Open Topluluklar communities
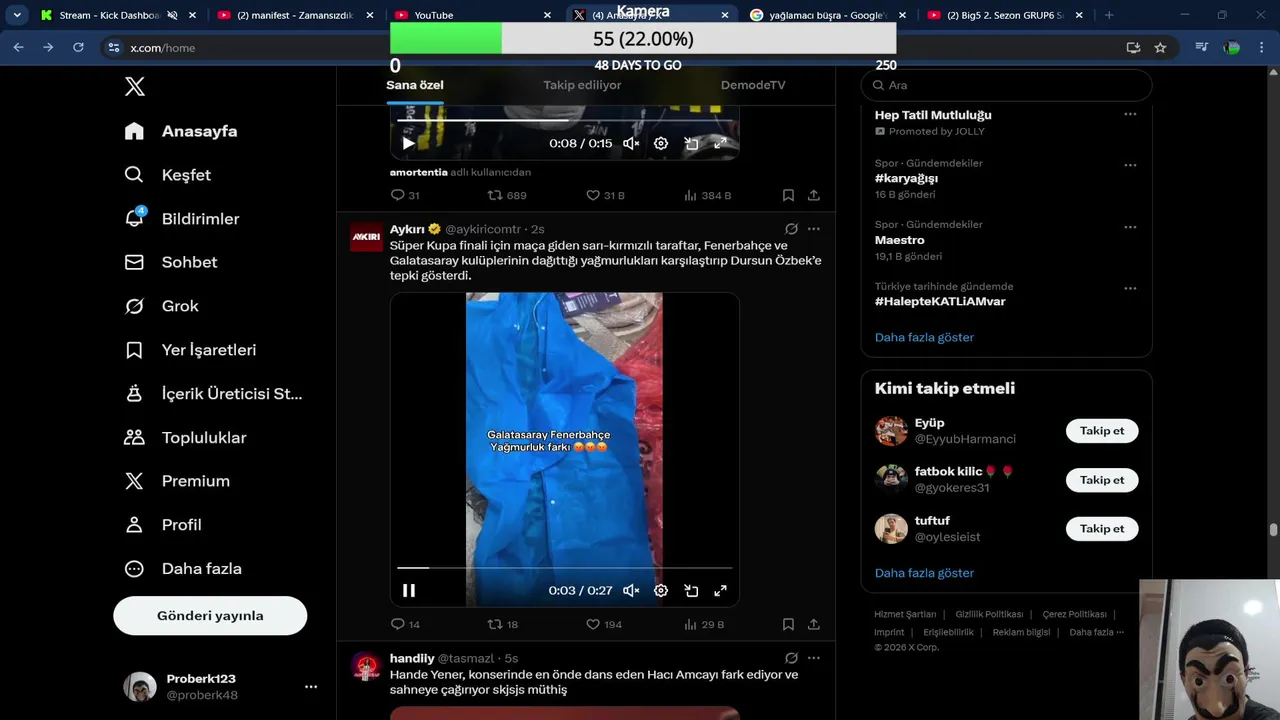The image size is (1280, 720). point(185,438)
